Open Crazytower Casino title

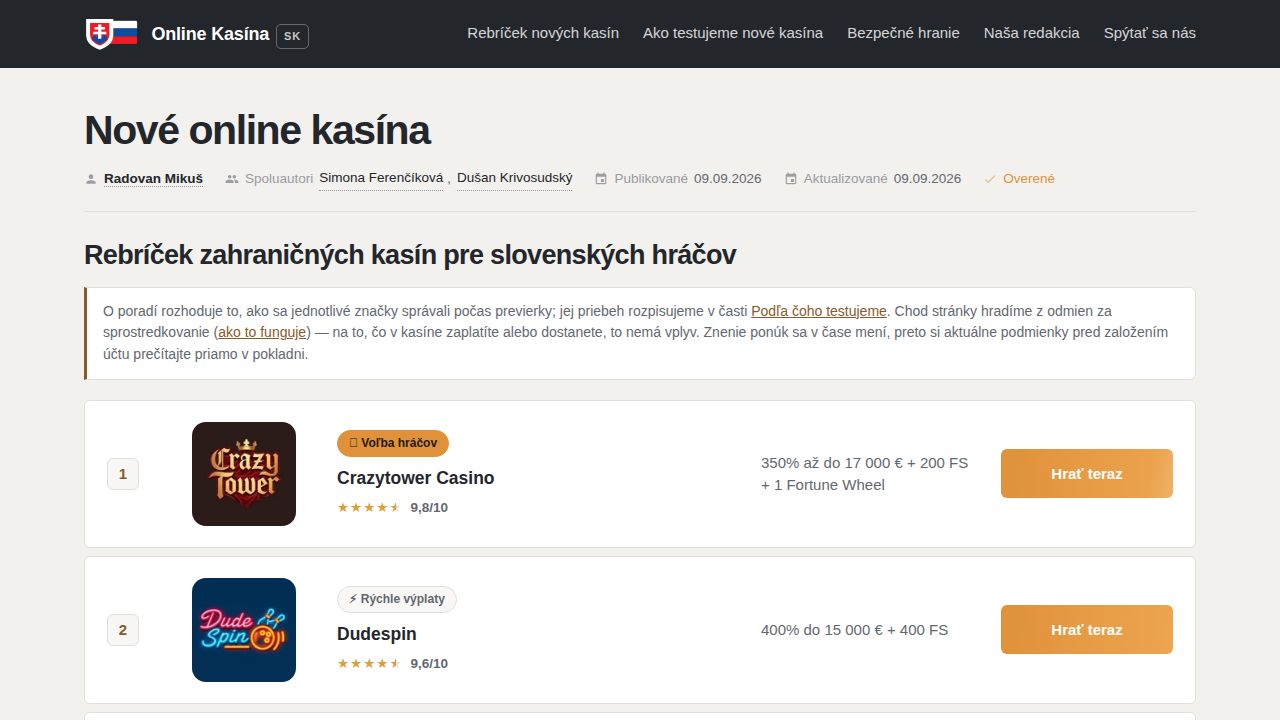(416, 478)
